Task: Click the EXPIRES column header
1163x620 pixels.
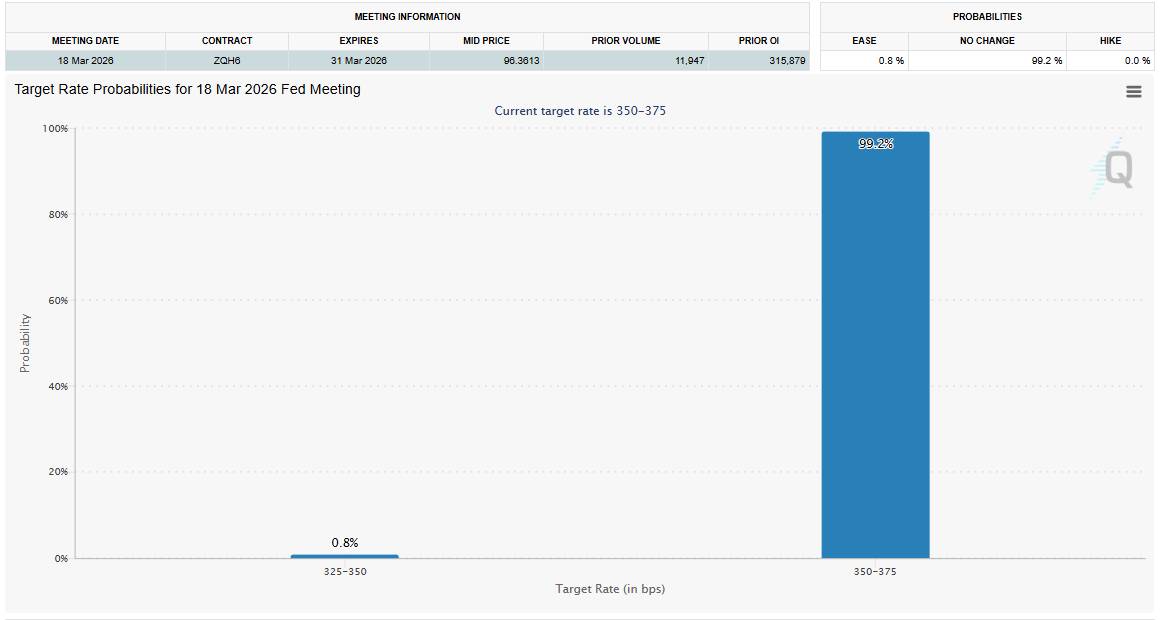Action: tap(359, 41)
